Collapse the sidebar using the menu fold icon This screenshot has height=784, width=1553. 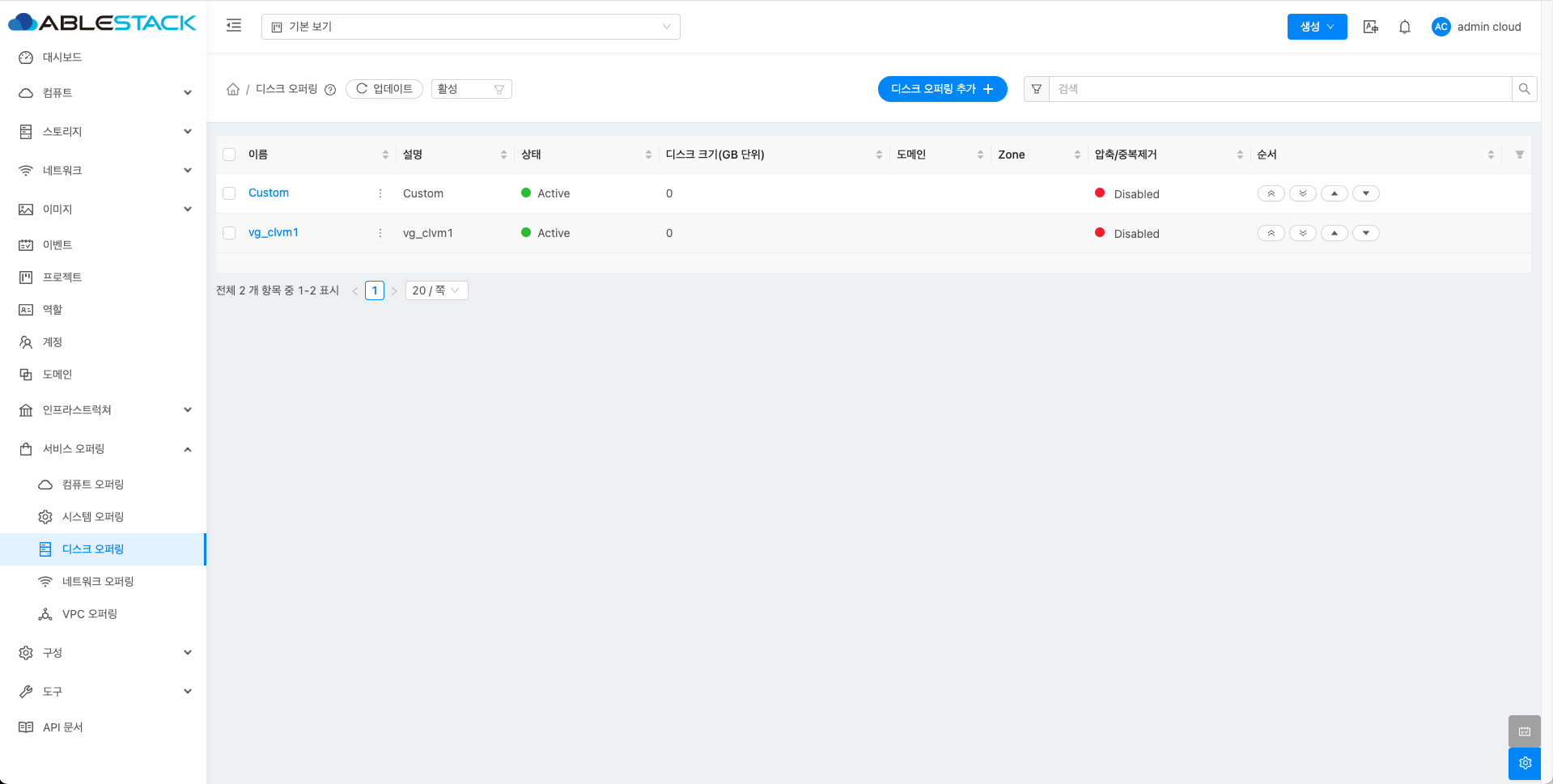(x=234, y=26)
